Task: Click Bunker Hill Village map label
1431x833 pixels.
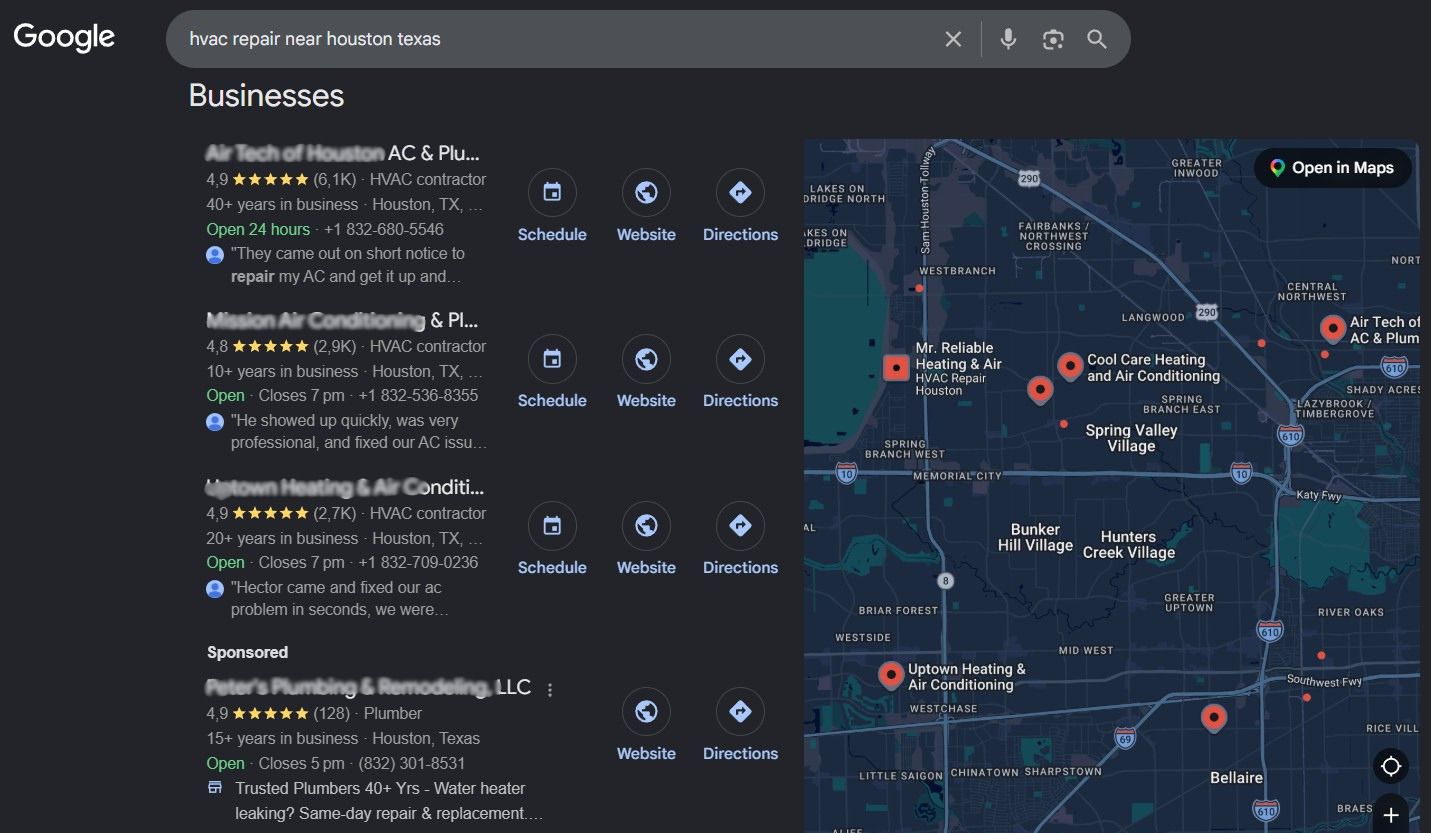Action: pyautogui.click(x=1035, y=537)
